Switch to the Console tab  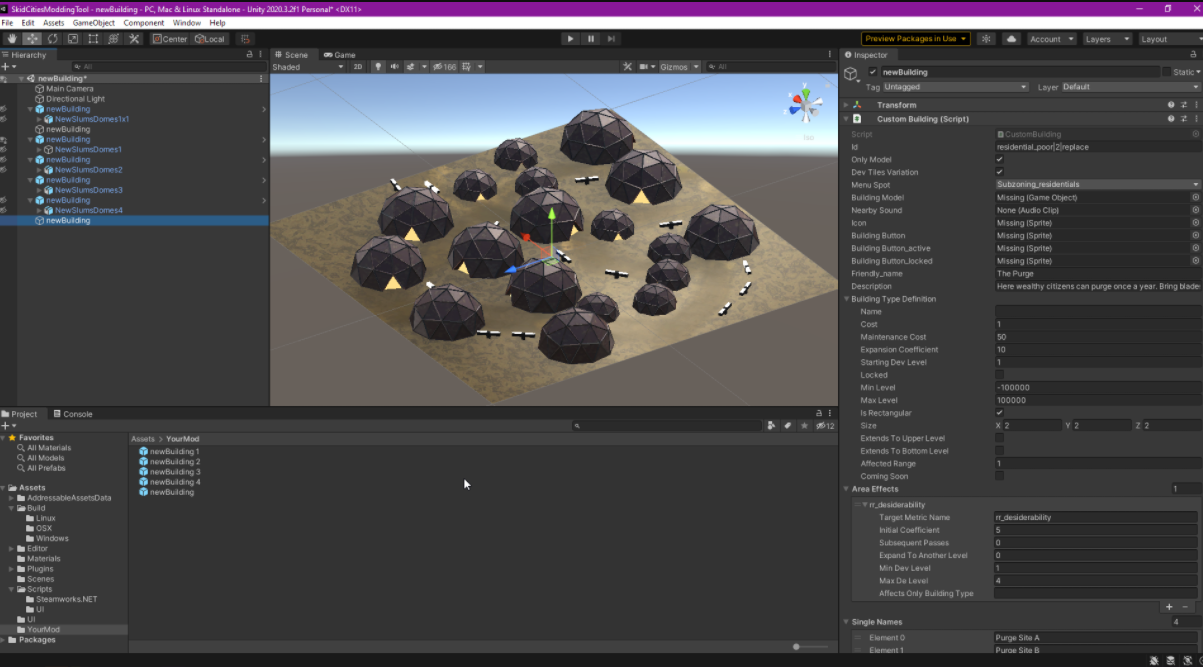[73, 414]
